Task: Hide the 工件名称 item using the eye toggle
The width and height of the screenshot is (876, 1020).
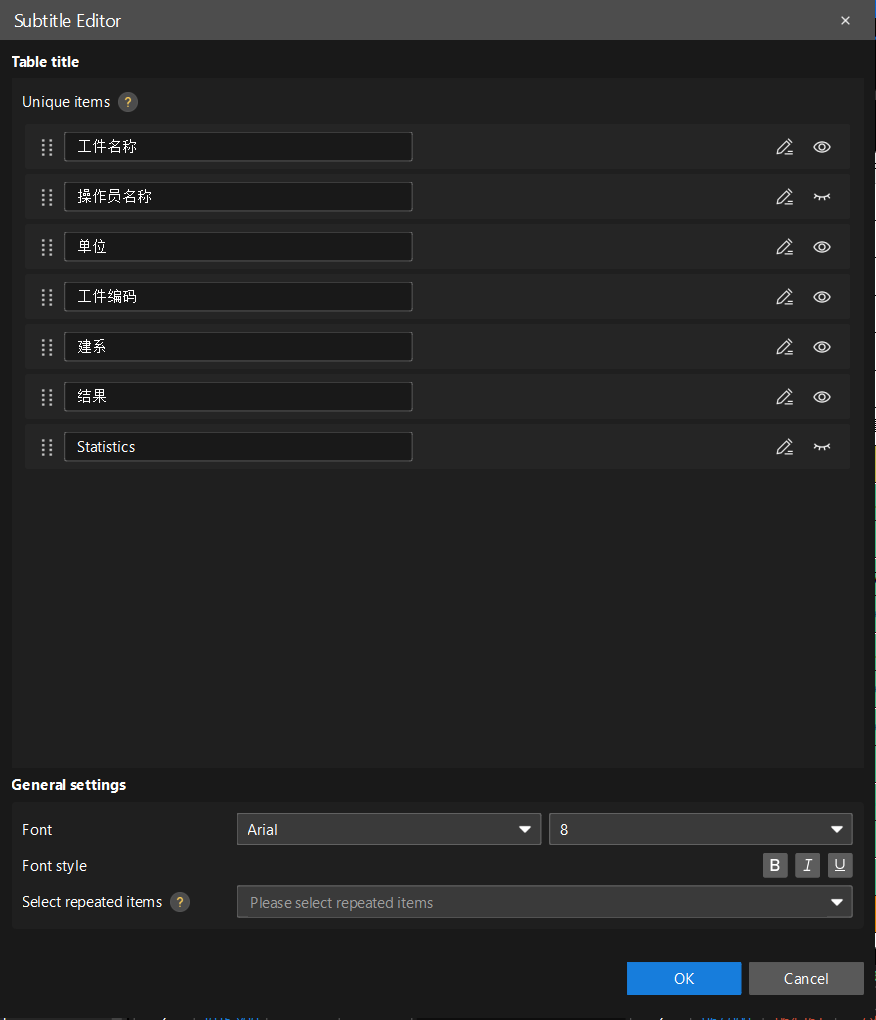Action: pyautogui.click(x=821, y=146)
